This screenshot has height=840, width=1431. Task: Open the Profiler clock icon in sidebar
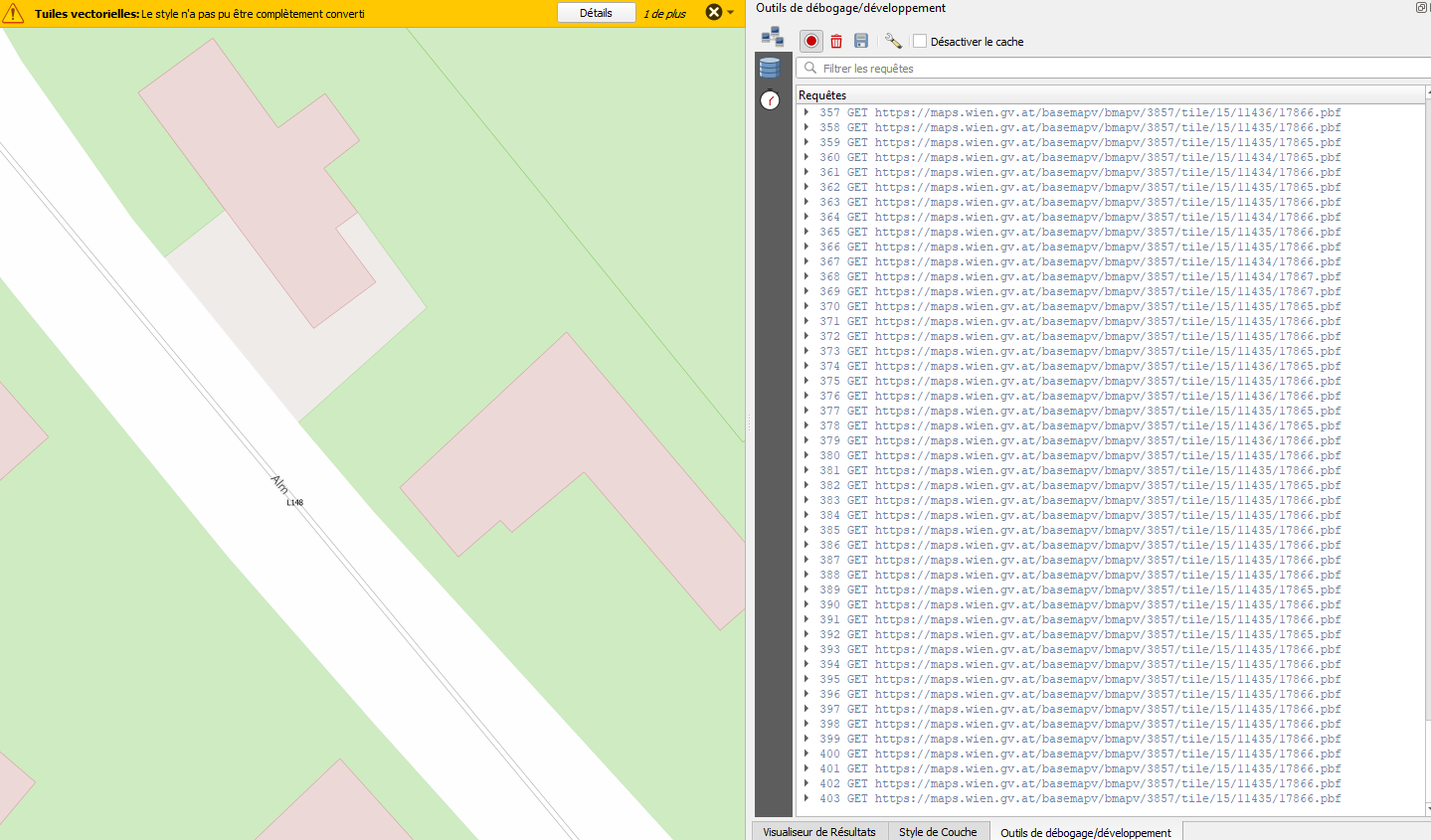(770, 99)
